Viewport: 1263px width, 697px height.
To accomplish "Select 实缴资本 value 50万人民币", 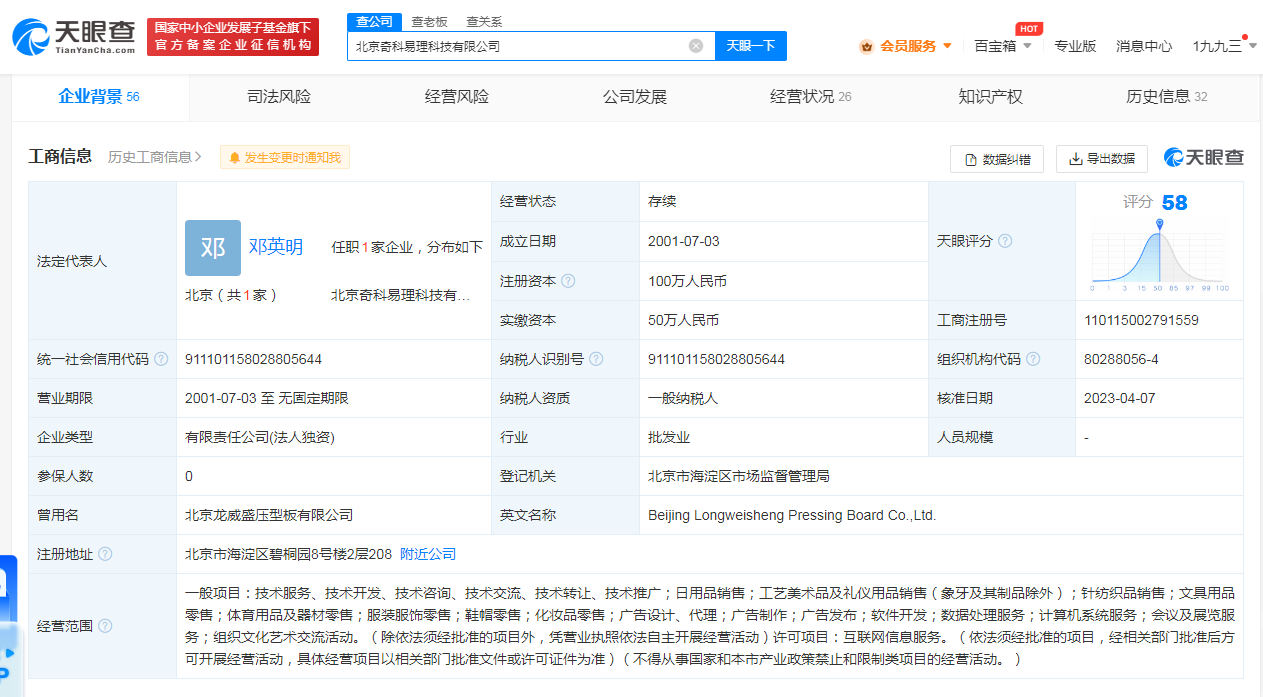I will click(684, 320).
